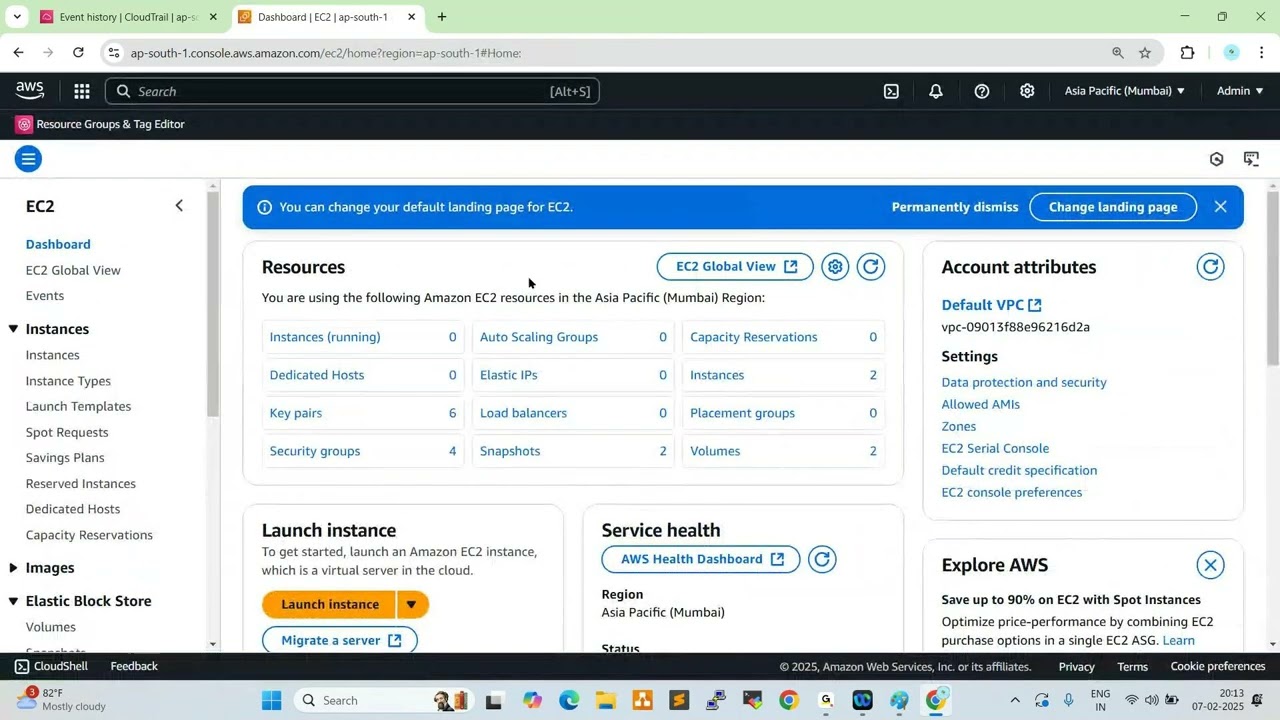Bookmark this page with the star icon

(x=1145, y=53)
